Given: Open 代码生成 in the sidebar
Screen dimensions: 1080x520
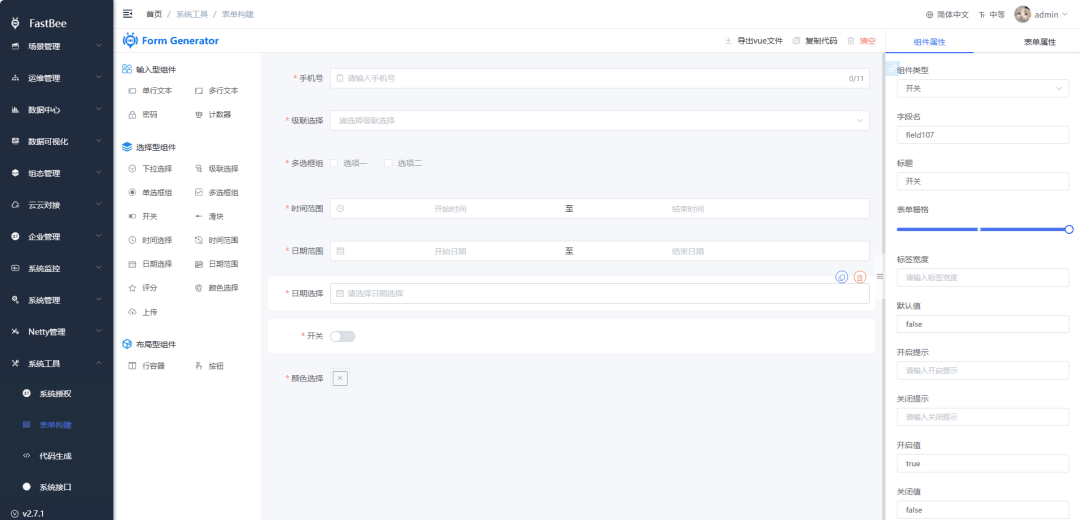Looking at the screenshot, I should (x=56, y=456).
